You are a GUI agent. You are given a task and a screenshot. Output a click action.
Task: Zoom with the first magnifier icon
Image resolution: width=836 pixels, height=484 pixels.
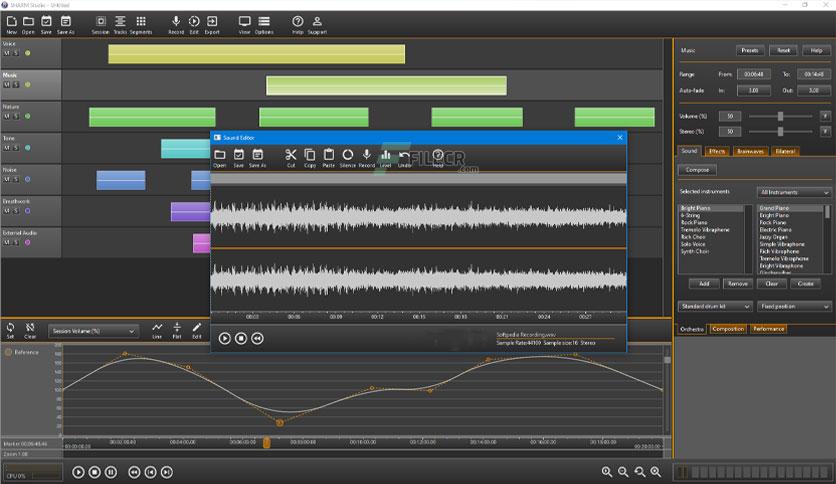click(x=607, y=472)
